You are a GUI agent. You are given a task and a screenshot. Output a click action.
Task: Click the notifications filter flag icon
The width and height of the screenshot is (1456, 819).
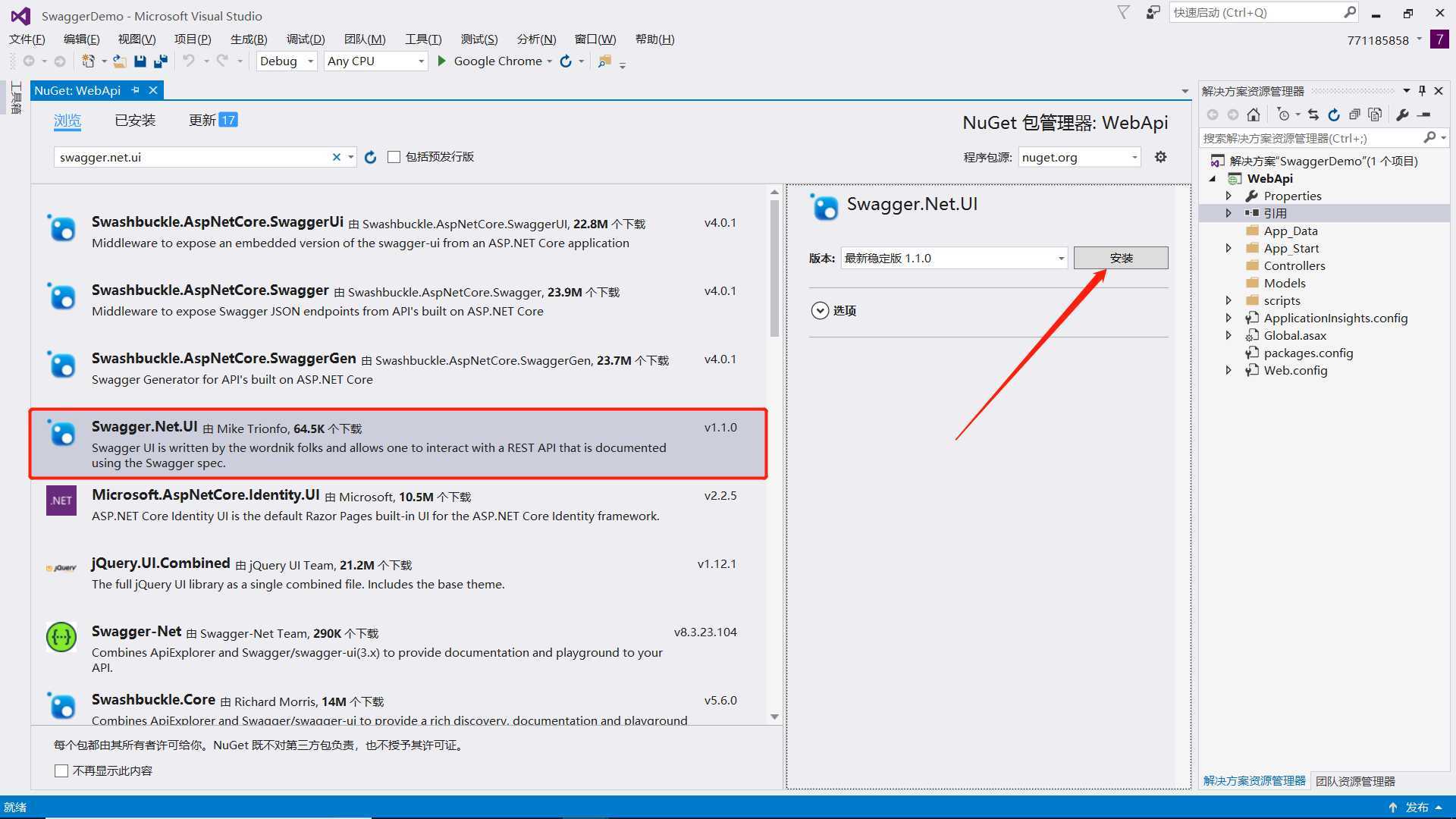point(1124,12)
